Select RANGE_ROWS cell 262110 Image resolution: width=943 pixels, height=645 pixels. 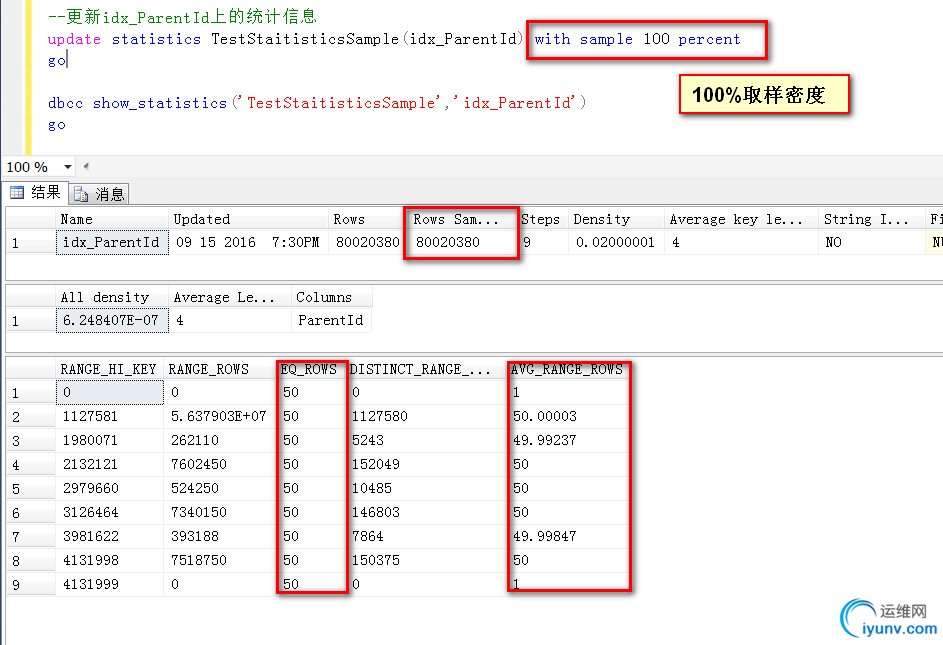[220, 440]
